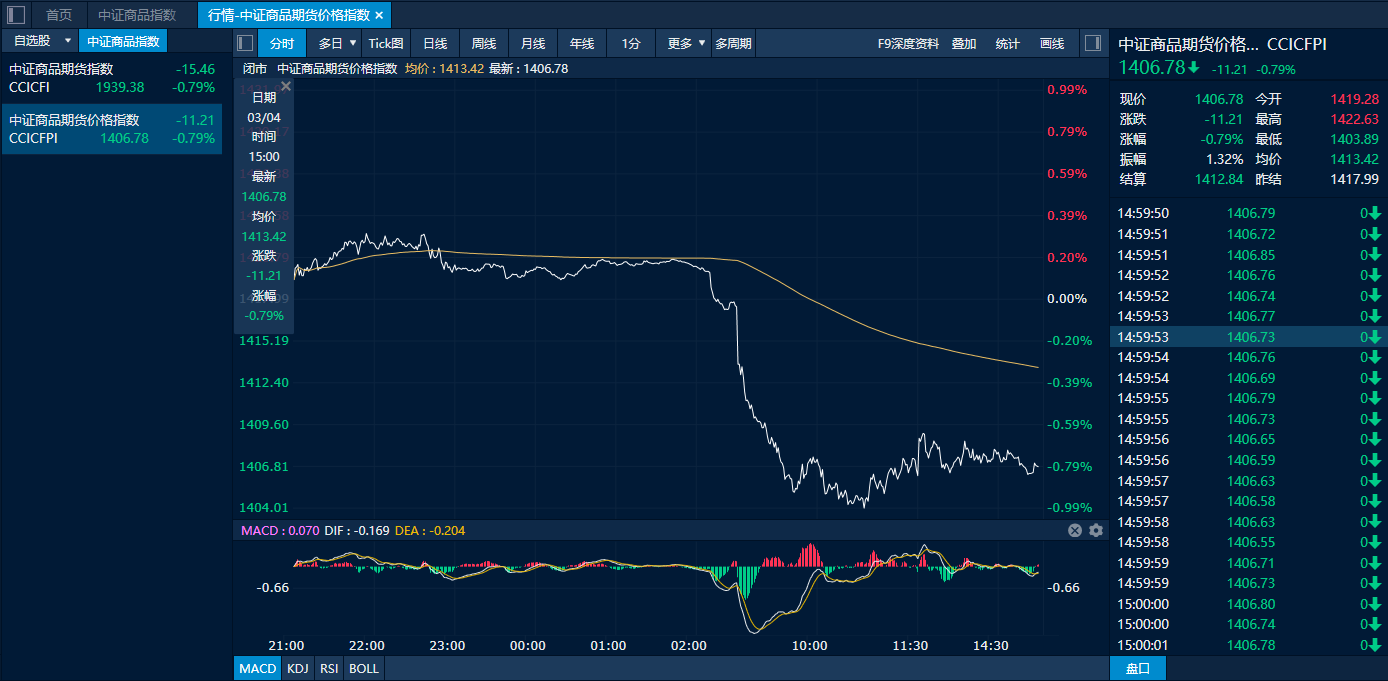This screenshot has height=681, width=1388.
Task: Close the 行情-中证商品期货价格指数 tab
Action: [379, 15]
